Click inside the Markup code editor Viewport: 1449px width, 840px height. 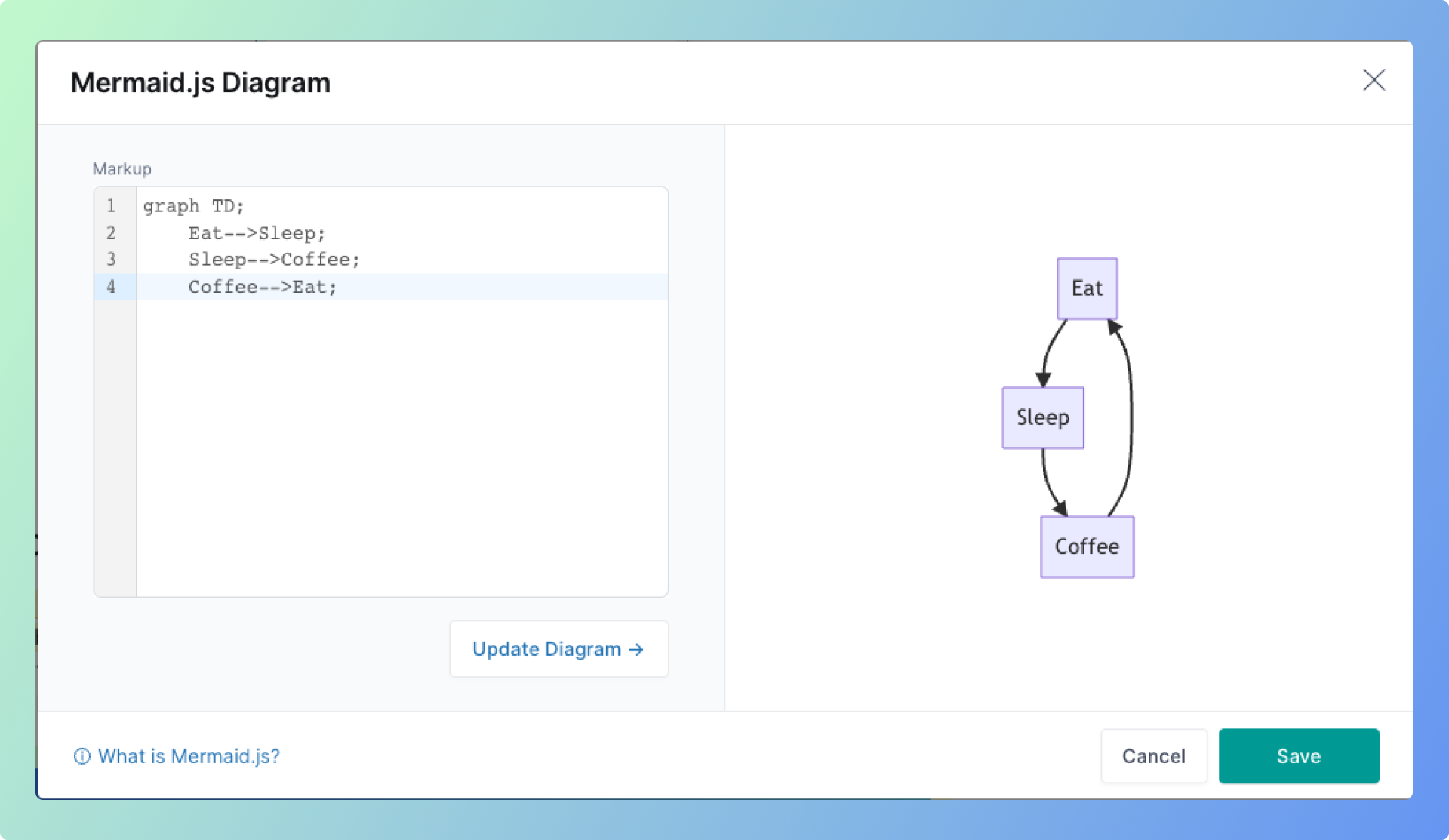point(377,415)
